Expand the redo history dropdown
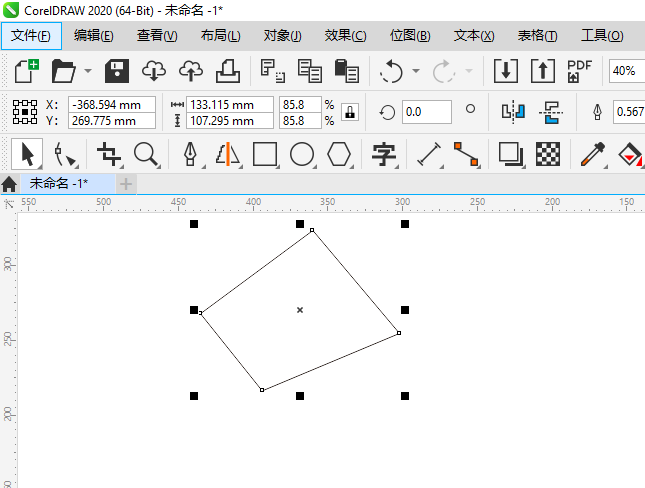645x488 pixels. tap(469, 71)
